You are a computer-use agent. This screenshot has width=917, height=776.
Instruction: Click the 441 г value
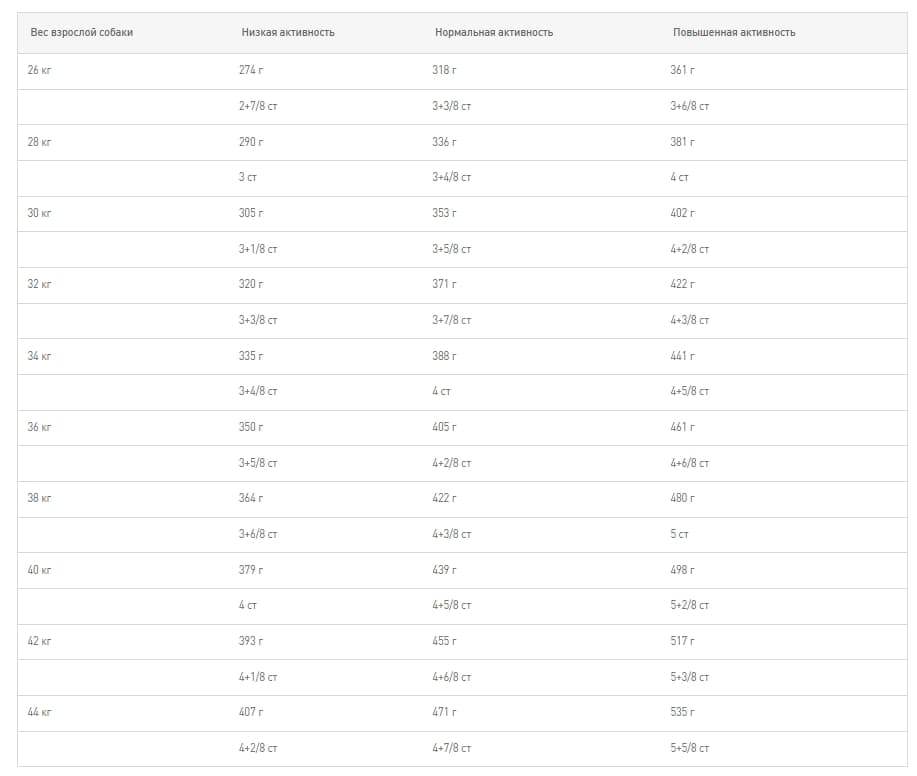(x=682, y=356)
